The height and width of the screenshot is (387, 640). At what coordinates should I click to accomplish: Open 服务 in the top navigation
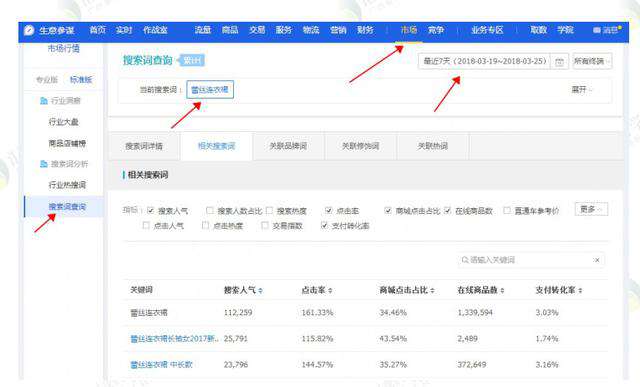(284, 30)
